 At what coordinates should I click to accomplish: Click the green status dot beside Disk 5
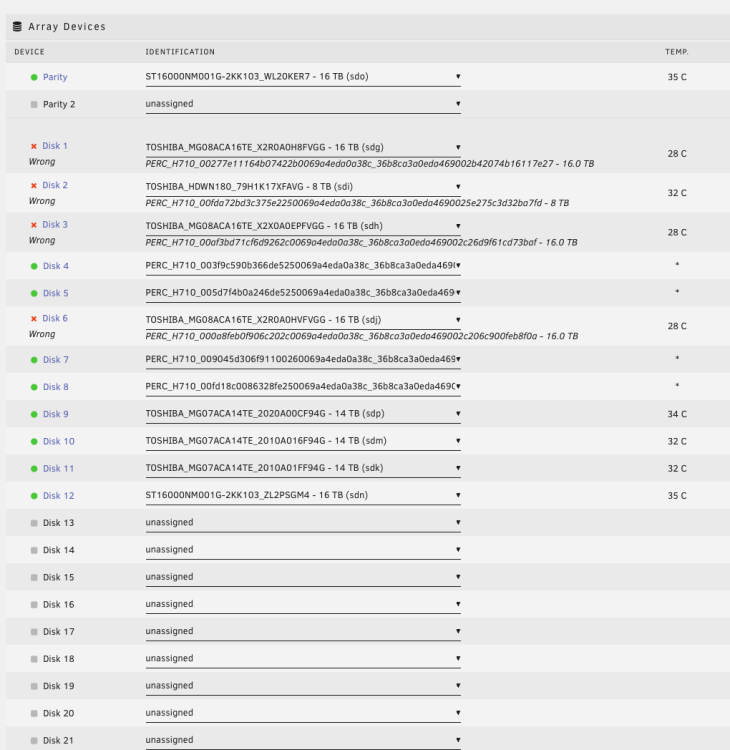[34, 293]
